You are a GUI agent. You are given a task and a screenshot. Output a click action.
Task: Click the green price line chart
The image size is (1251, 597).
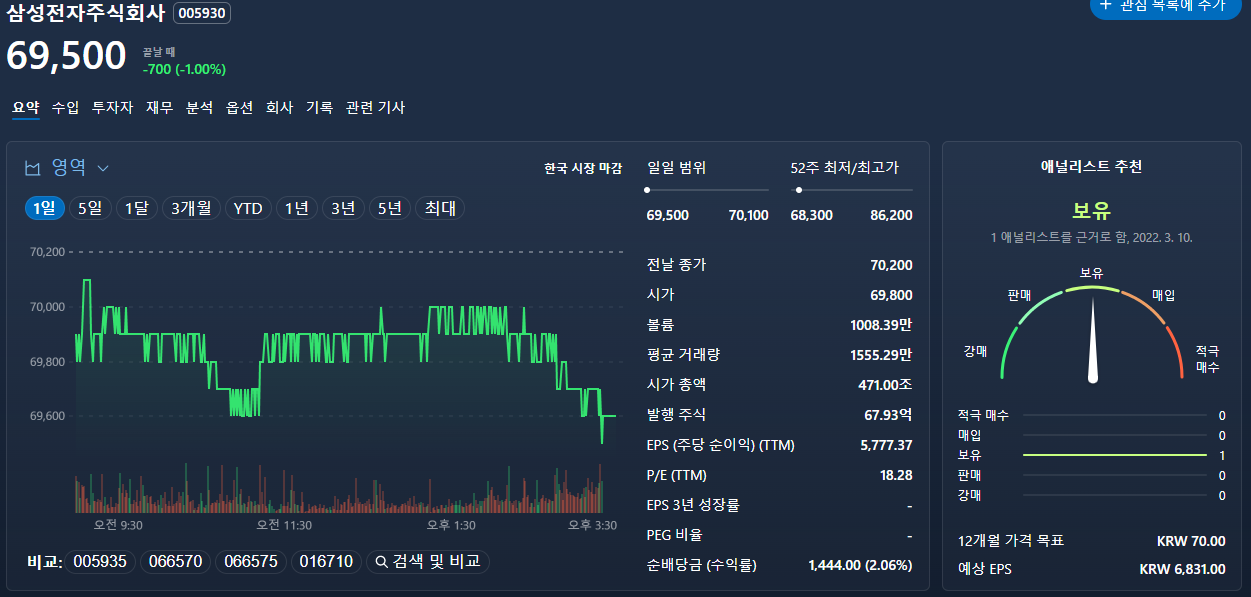346,360
